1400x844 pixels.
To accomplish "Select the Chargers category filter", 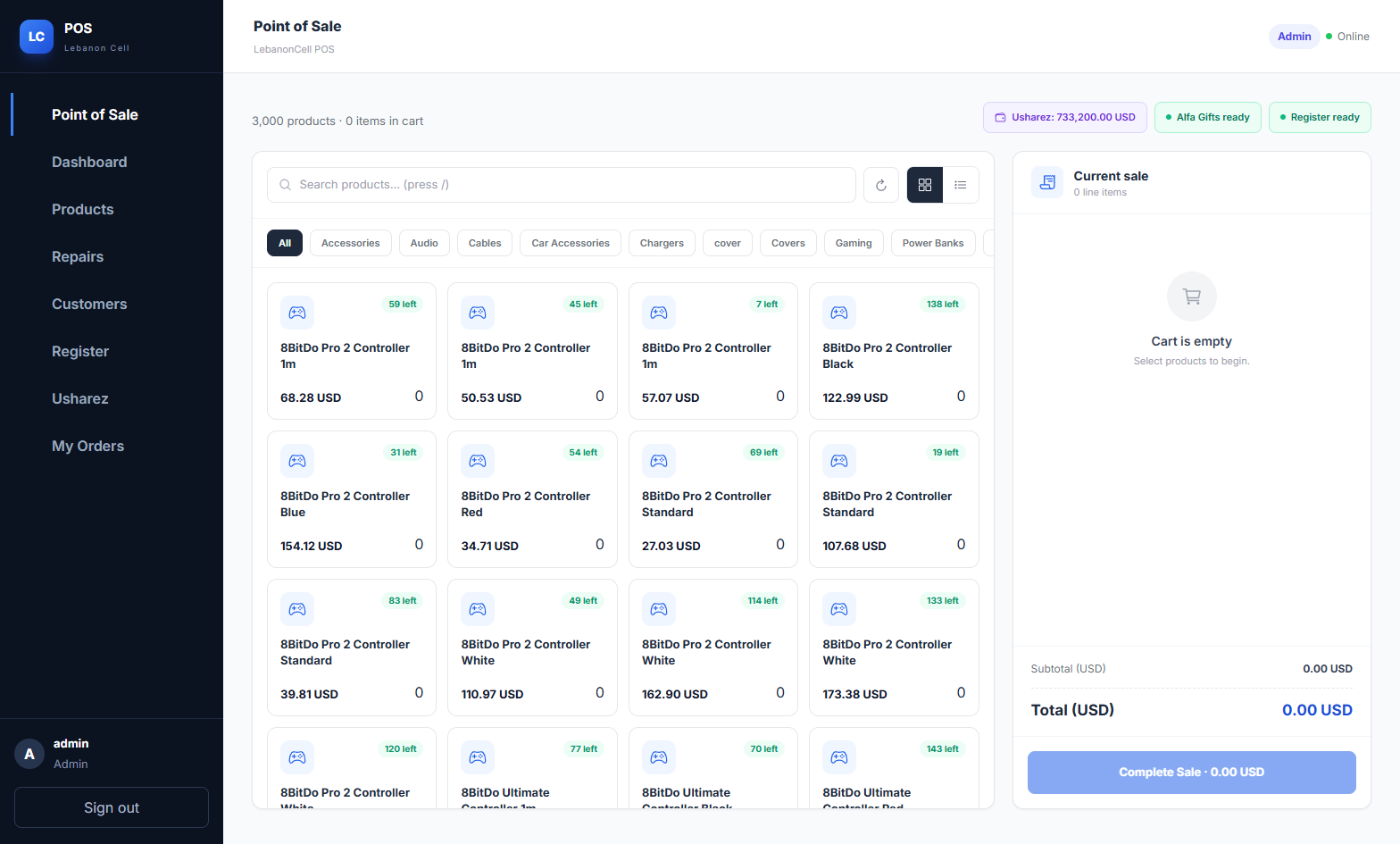I will (x=662, y=243).
